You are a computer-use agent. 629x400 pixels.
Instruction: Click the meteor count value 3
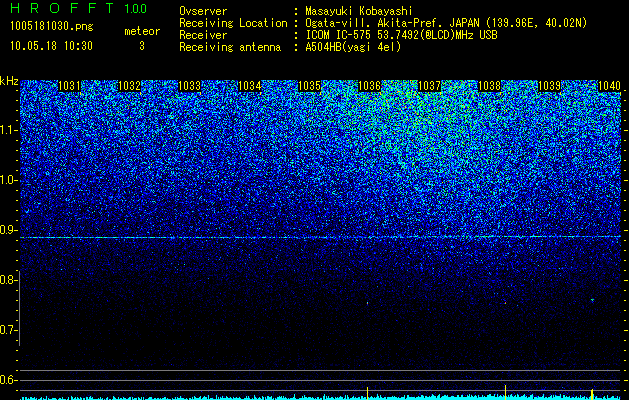[142, 46]
